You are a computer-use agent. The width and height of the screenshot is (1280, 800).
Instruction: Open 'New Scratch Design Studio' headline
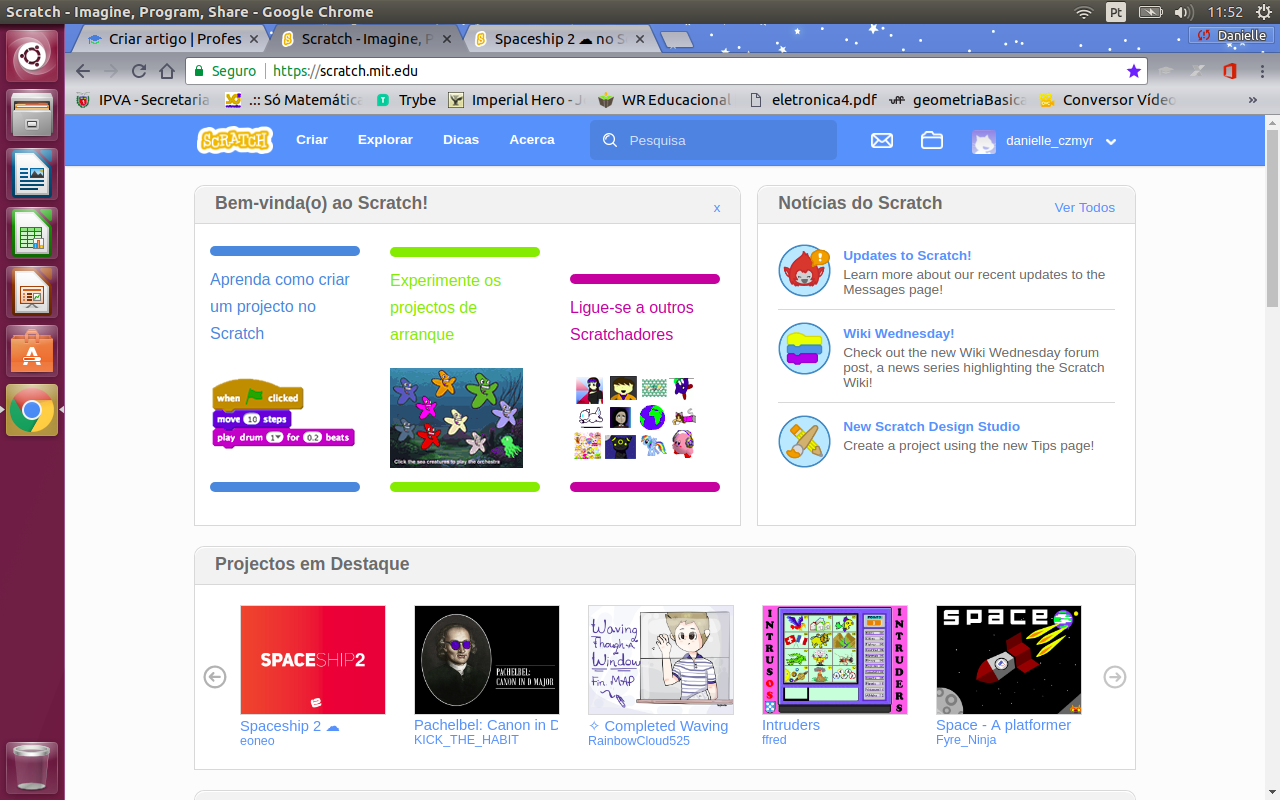(x=931, y=427)
